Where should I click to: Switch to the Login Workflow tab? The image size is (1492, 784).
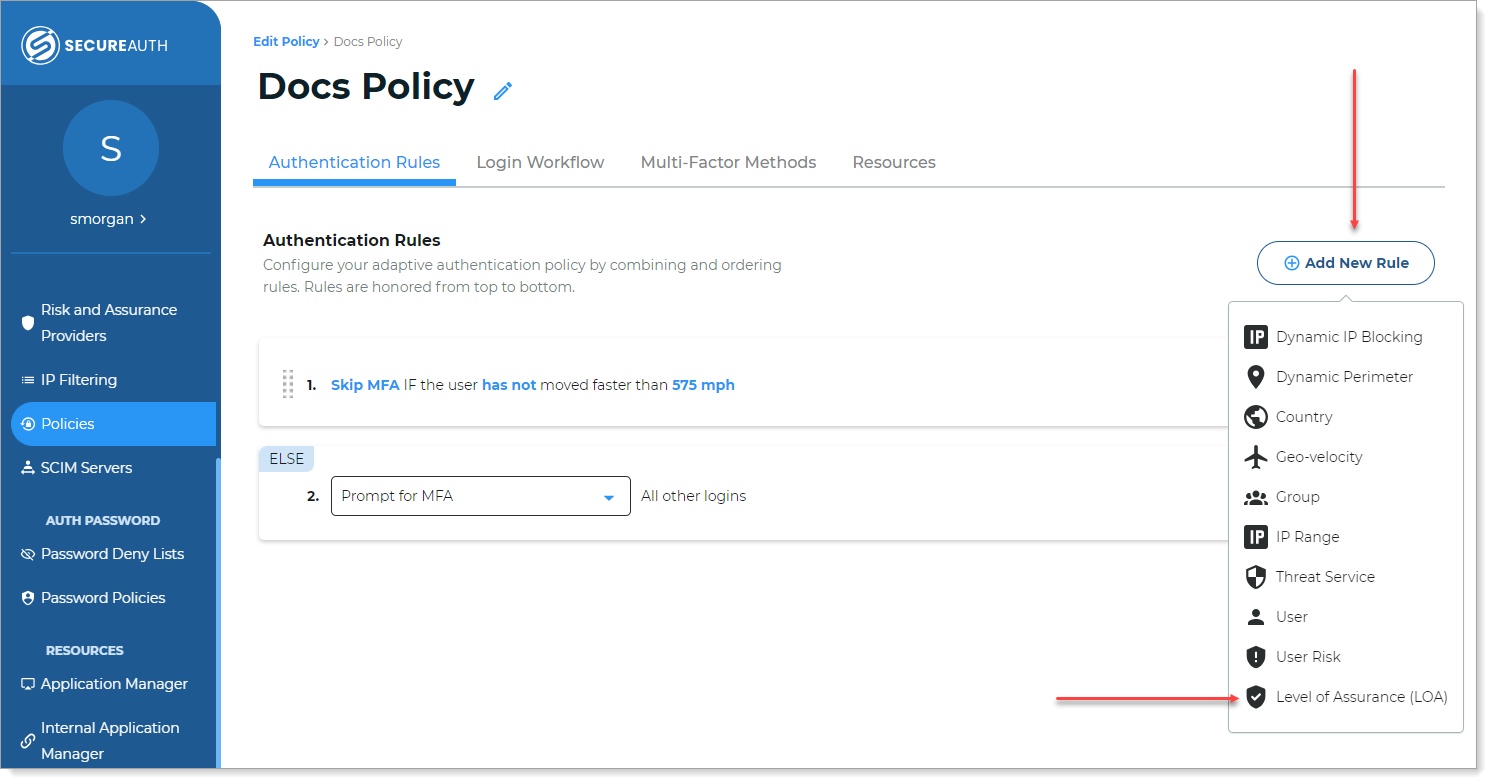click(540, 162)
